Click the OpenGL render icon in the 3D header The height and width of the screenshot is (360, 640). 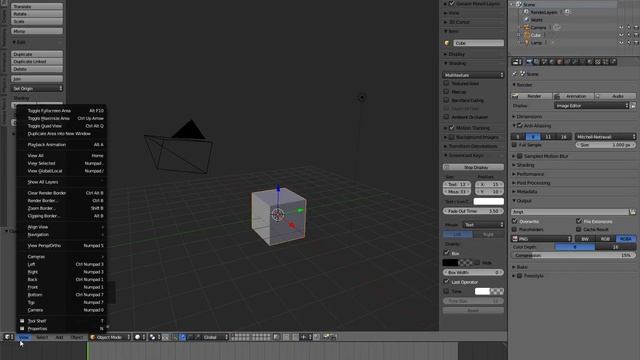point(327,337)
